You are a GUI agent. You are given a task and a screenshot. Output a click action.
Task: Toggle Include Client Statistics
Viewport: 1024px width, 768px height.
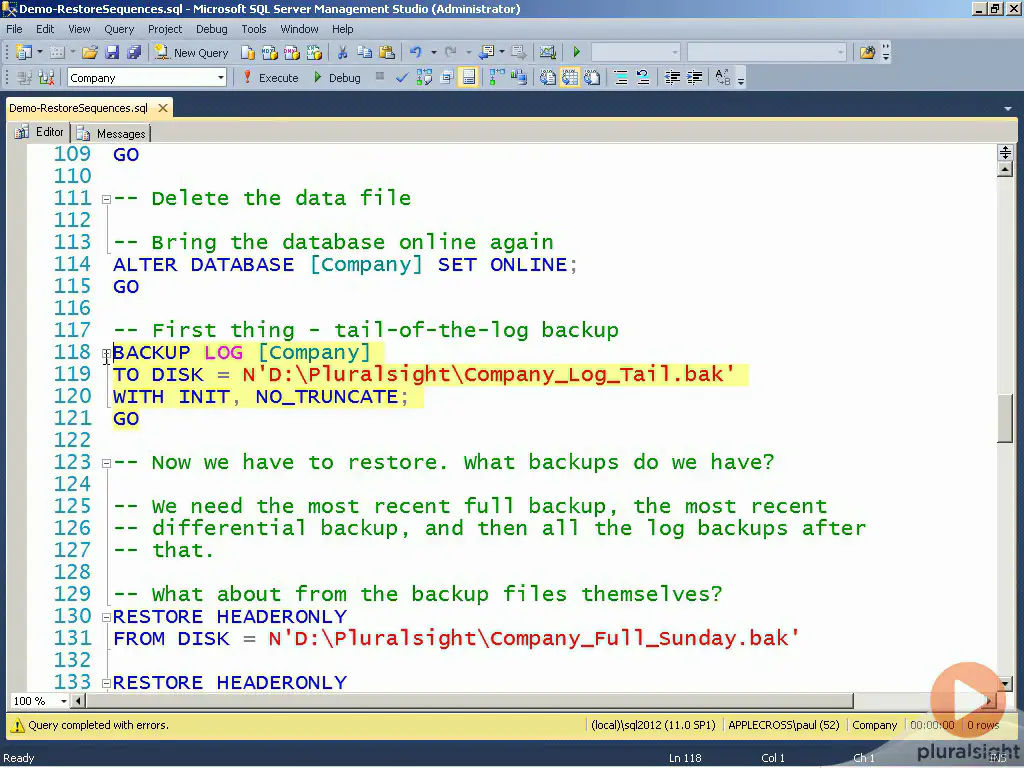click(x=519, y=78)
